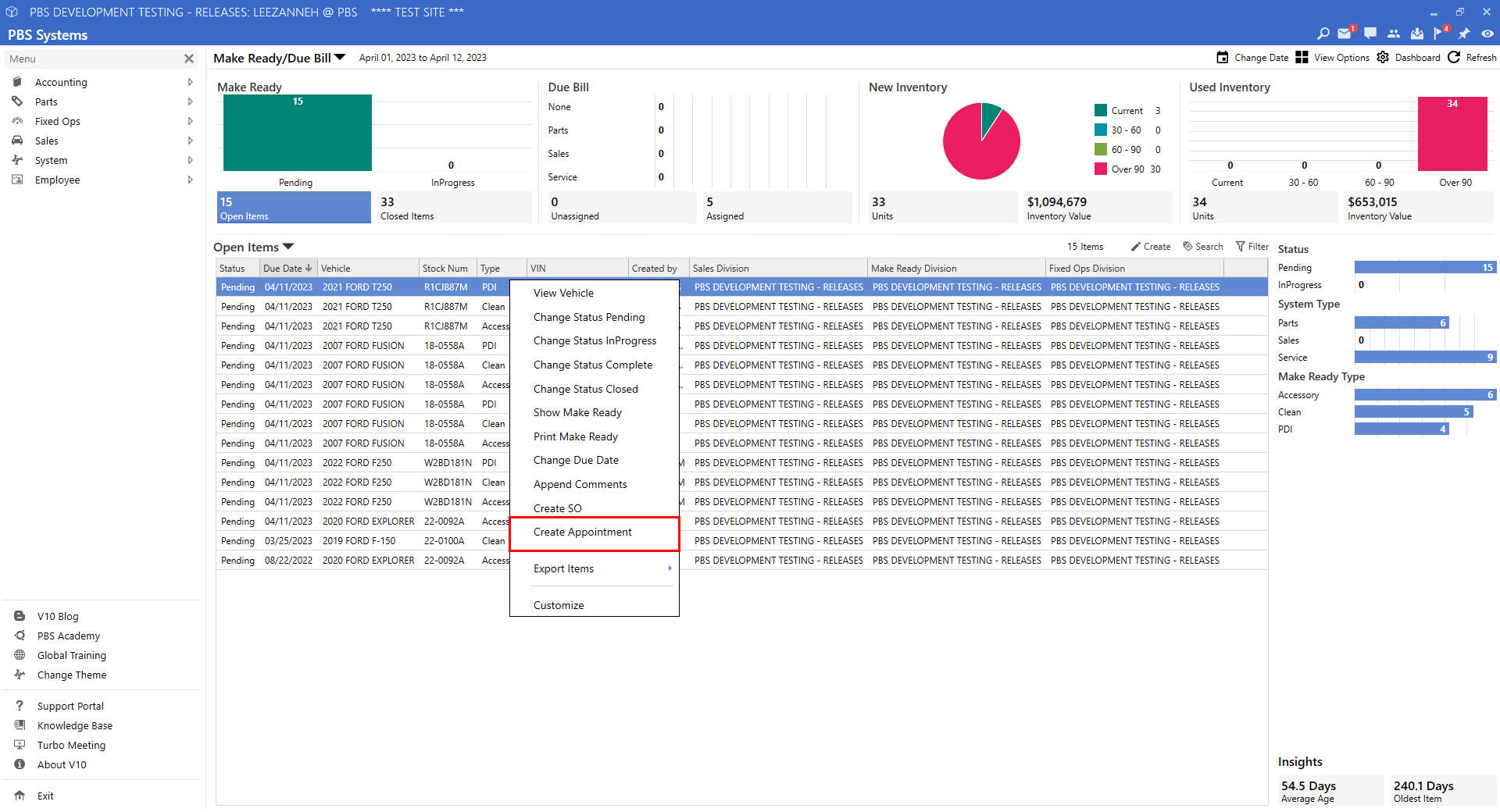Open About V10 info item
This screenshot has width=1500, height=812.
(62, 764)
